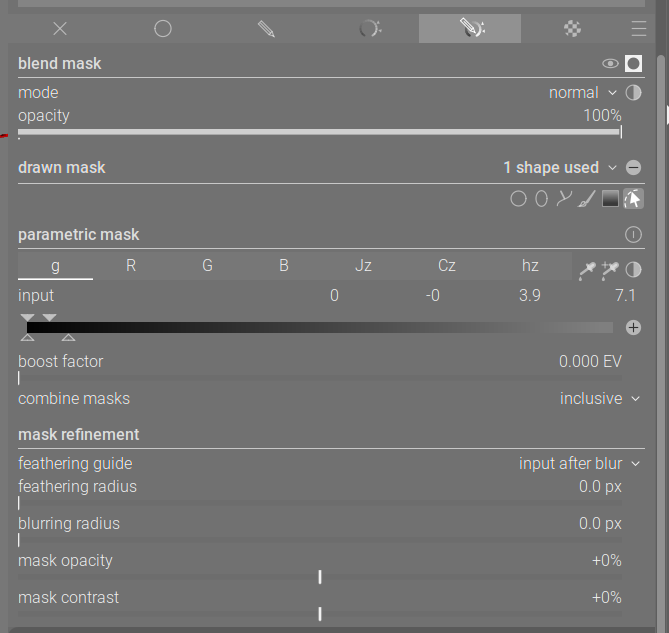Image resolution: width=669 pixels, height=633 pixels.
Task: Expand the drawn mask shapes dropdown
Action: coord(560,168)
